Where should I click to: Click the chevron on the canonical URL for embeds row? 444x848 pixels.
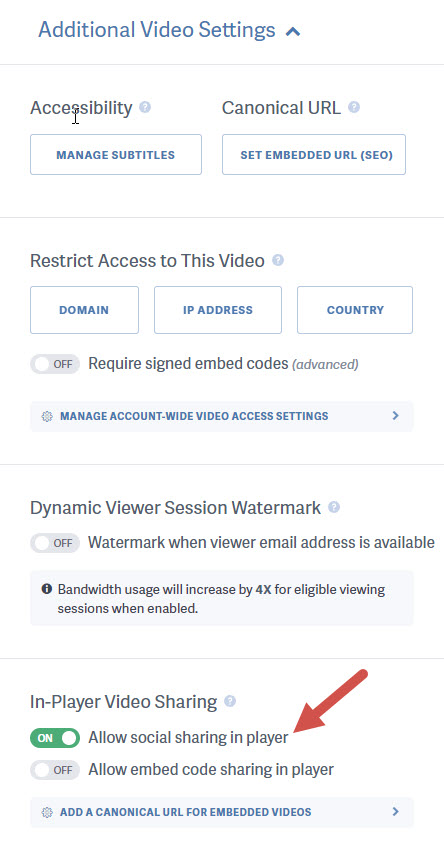395,812
